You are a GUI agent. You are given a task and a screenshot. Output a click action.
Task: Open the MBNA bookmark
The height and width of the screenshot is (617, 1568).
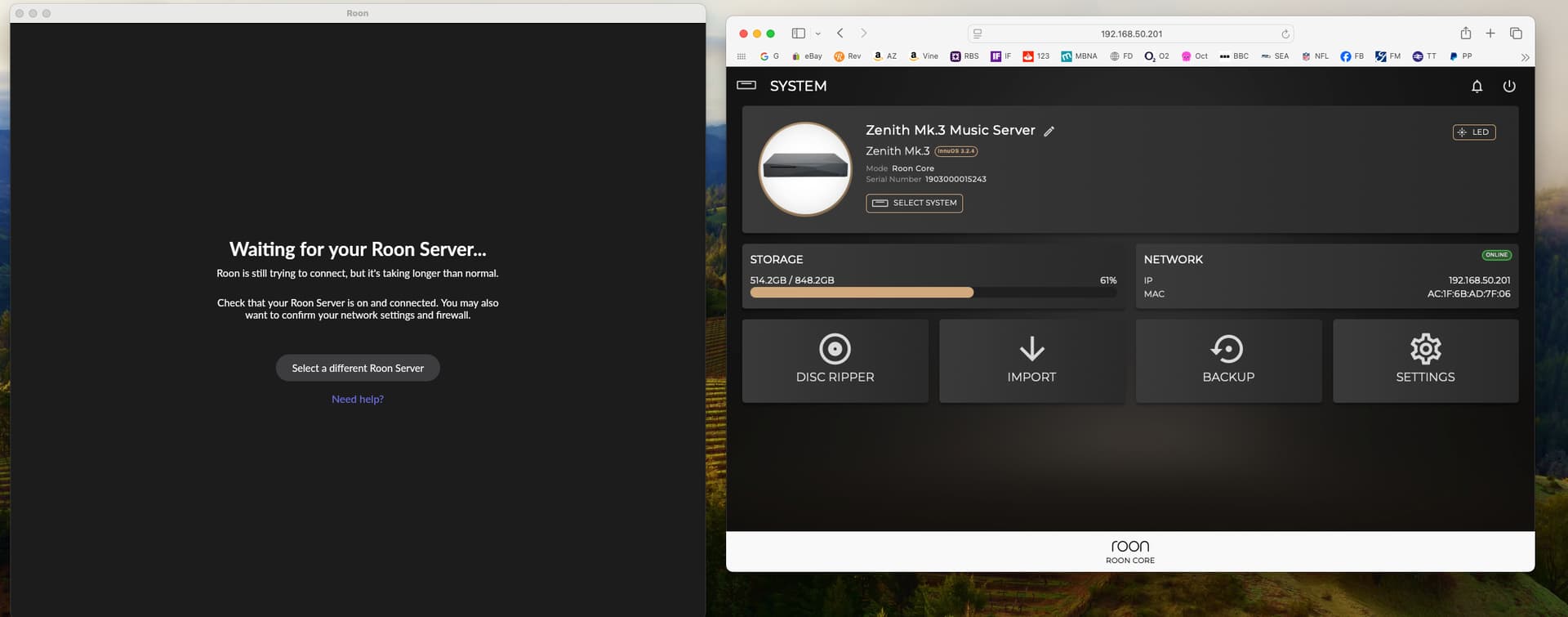click(1080, 56)
